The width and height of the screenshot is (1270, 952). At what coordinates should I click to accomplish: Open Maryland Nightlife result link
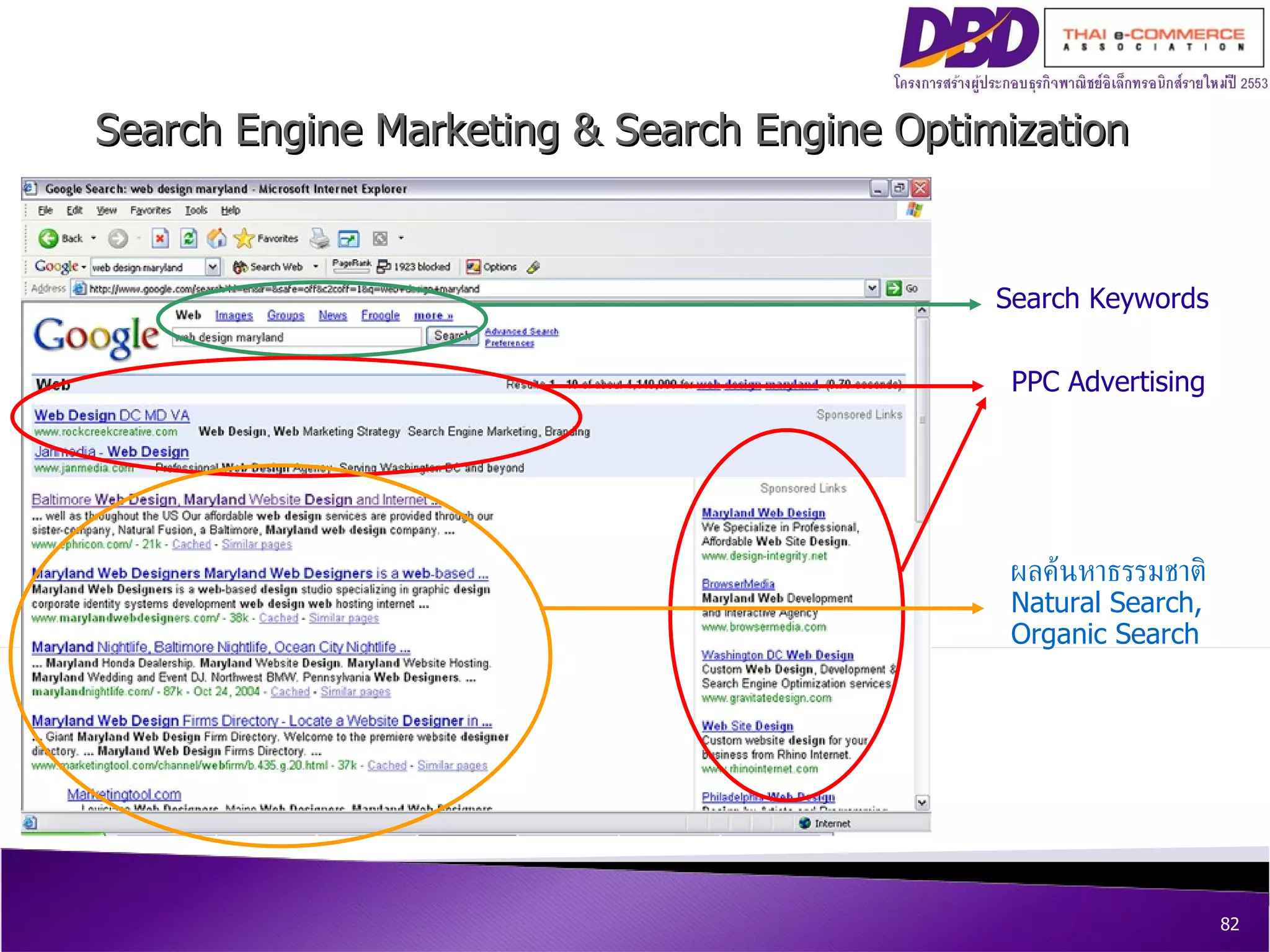click(221, 646)
